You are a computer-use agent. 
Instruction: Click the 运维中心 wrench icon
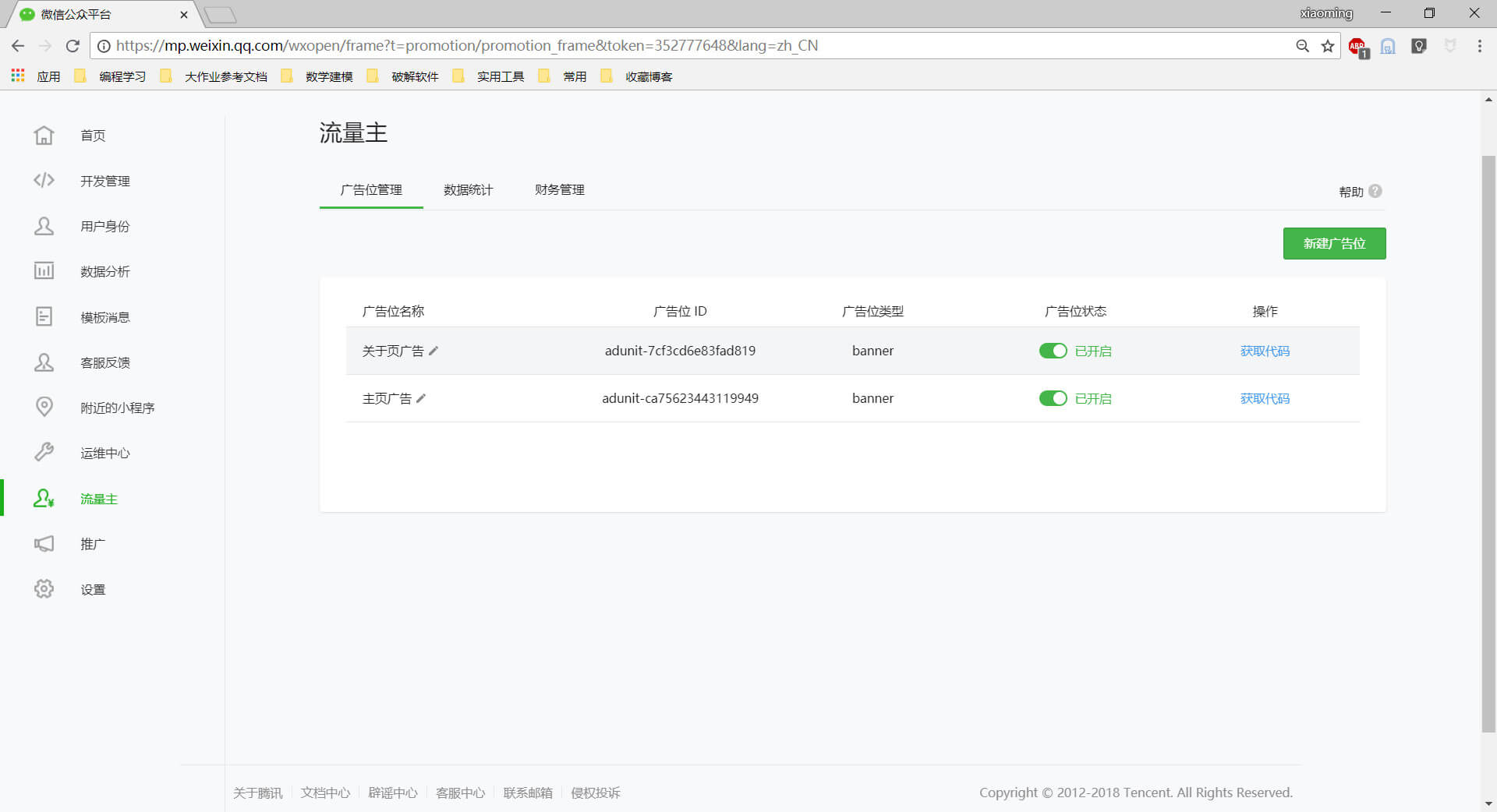tap(44, 452)
